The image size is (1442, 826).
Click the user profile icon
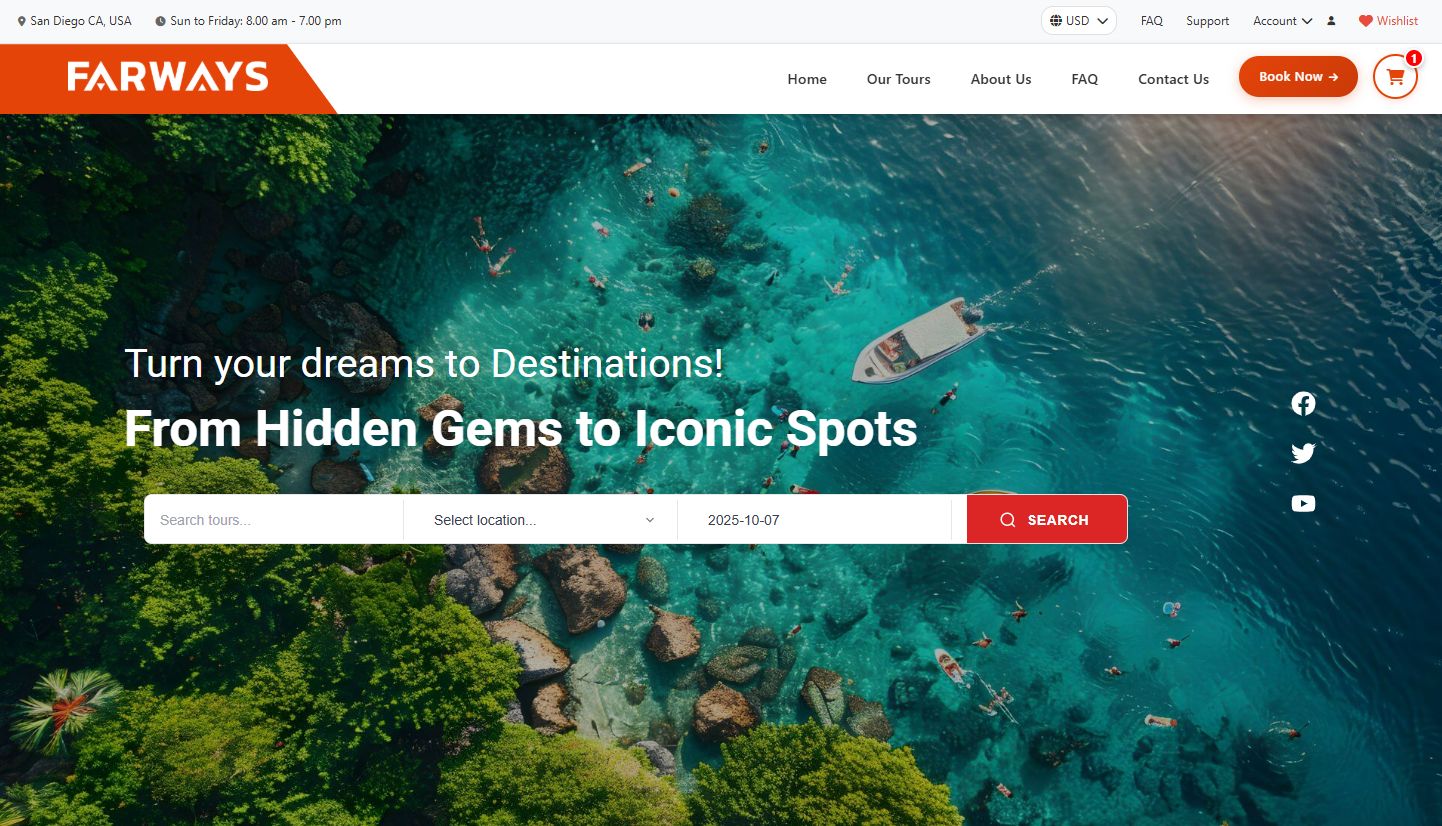coord(1331,21)
